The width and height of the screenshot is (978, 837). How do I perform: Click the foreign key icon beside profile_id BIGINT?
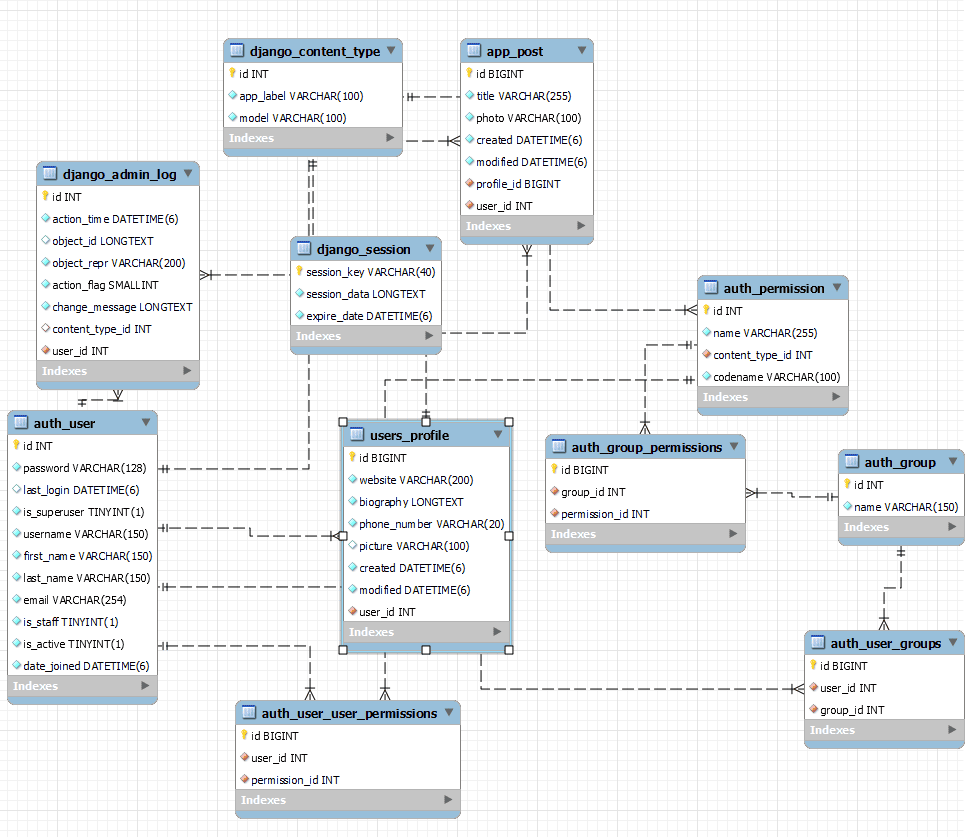[x=468, y=184]
